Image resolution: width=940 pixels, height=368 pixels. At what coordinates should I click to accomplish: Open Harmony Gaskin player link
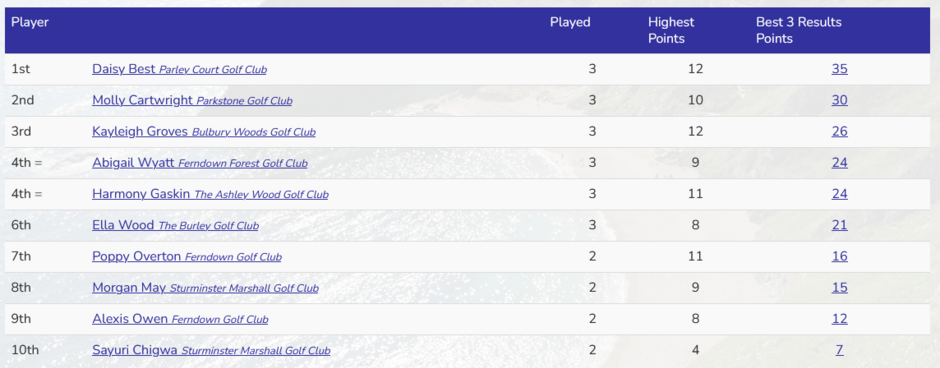click(210, 194)
